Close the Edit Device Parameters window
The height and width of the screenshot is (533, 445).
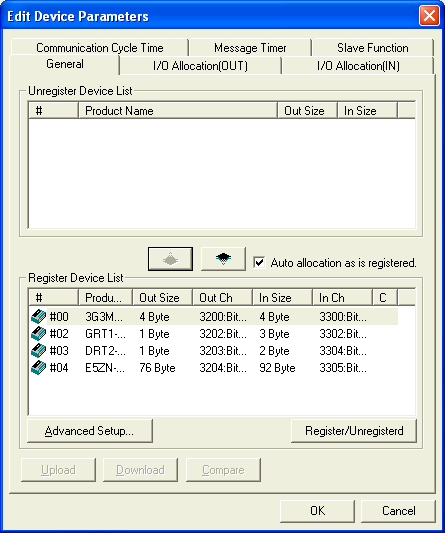pos(429,16)
